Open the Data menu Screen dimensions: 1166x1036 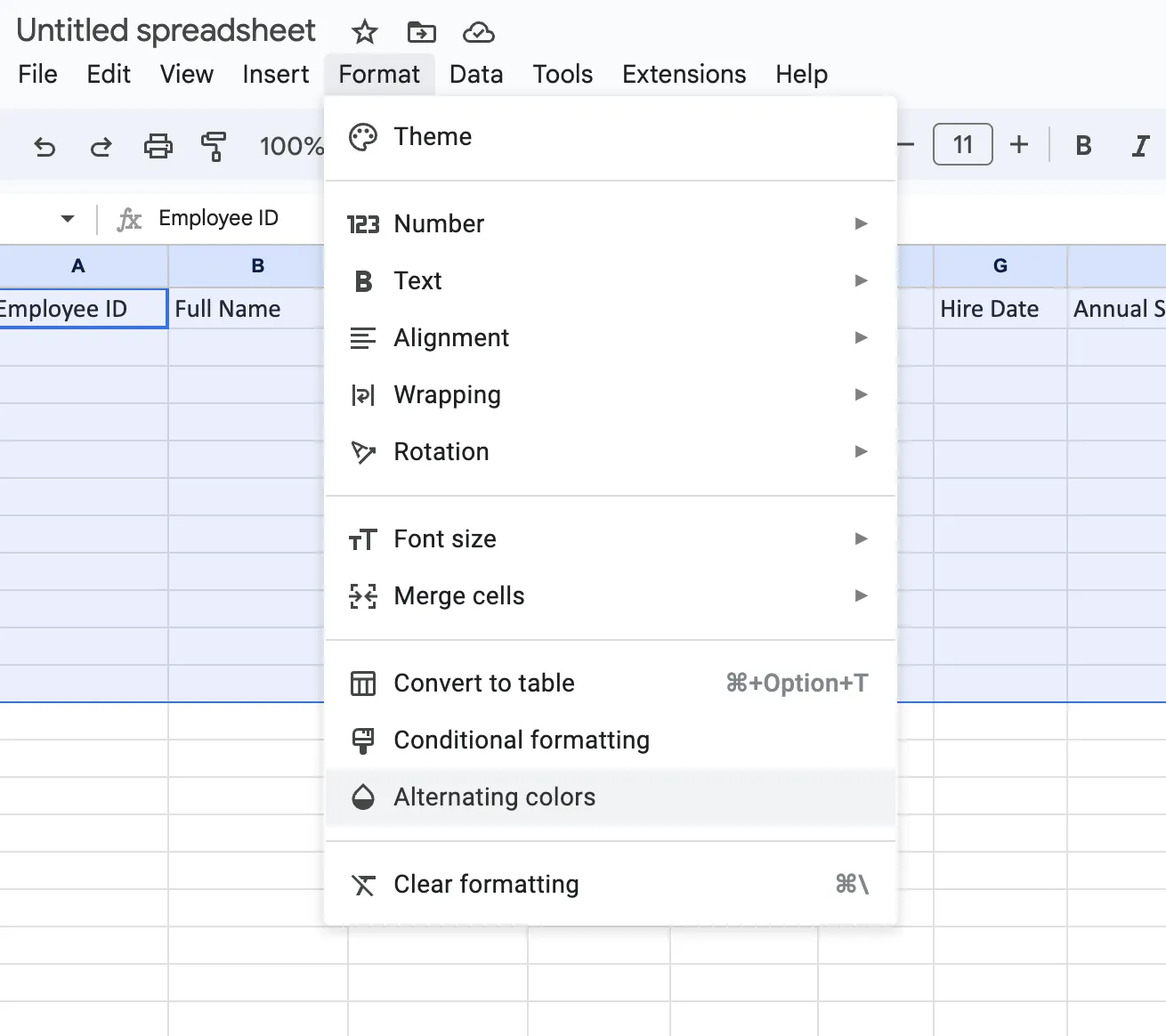tap(476, 74)
